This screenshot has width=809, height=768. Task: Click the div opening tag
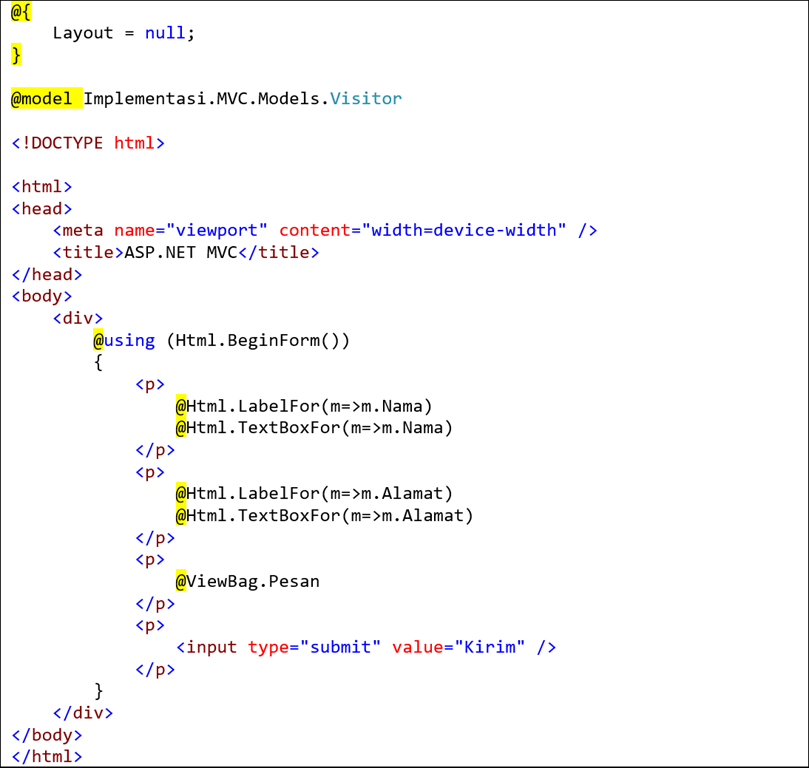[x=77, y=318]
